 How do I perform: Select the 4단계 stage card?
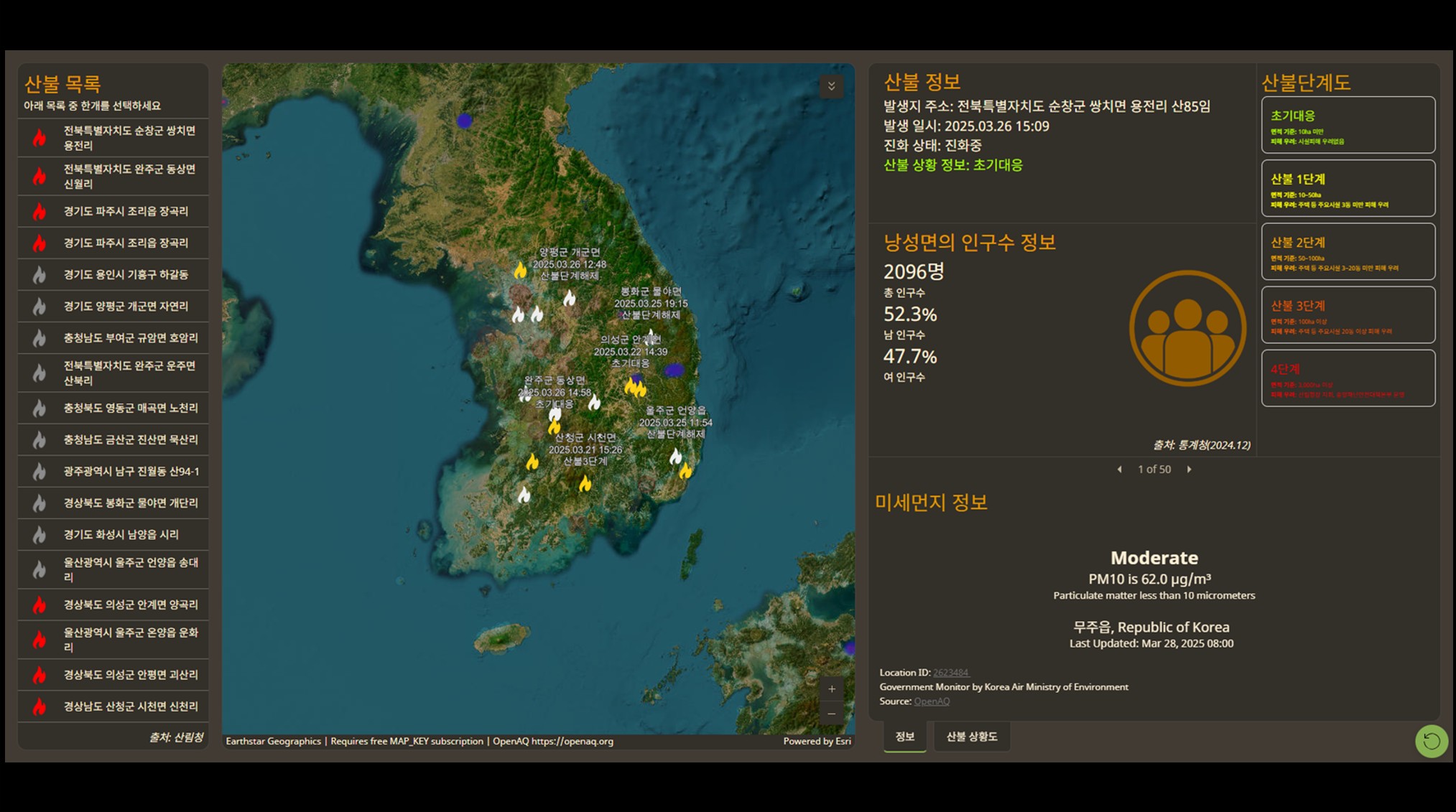(1348, 378)
